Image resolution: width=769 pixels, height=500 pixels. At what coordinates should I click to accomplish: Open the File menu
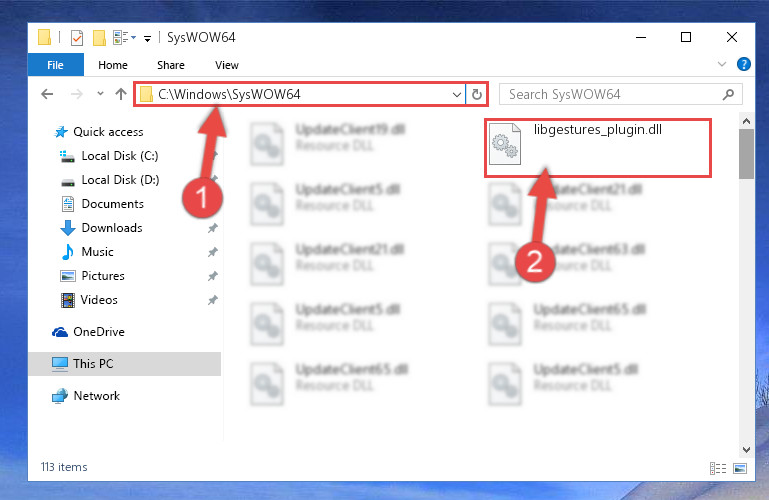(x=55, y=65)
